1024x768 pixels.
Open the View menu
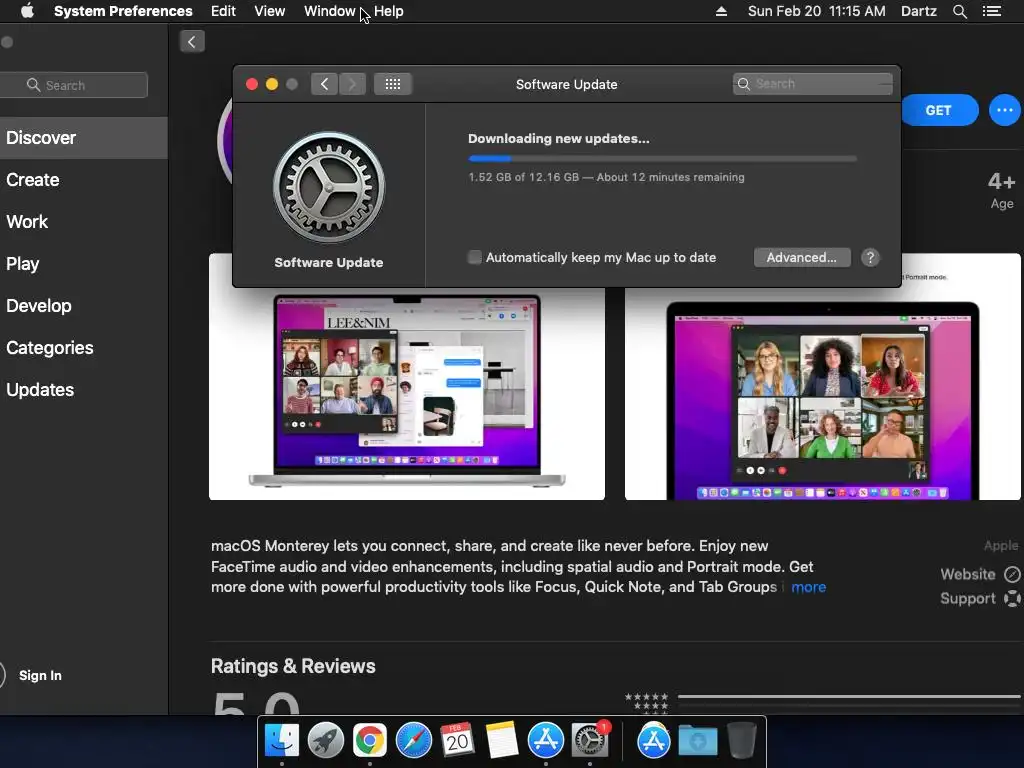270,11
